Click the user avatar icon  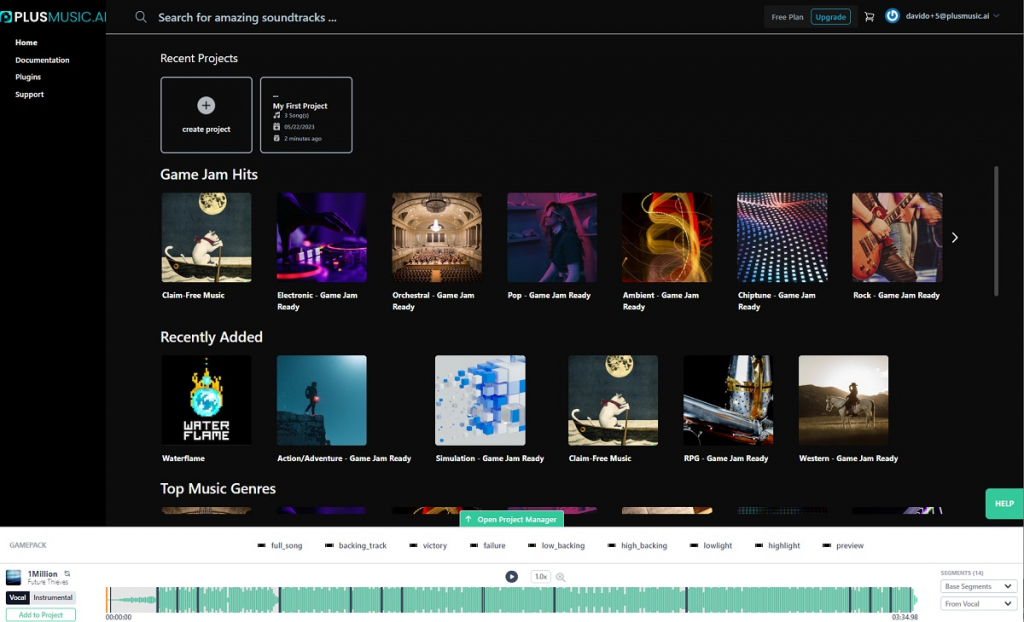click(x=892, y=16)
